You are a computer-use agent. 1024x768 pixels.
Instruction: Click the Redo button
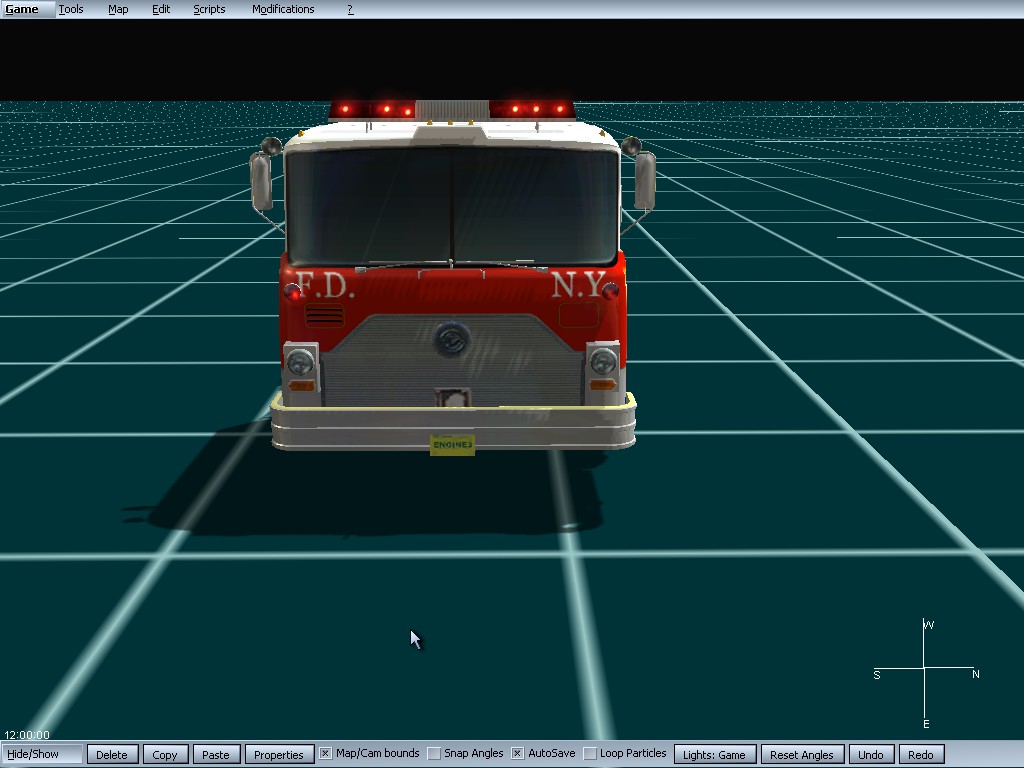click(921, 754)
